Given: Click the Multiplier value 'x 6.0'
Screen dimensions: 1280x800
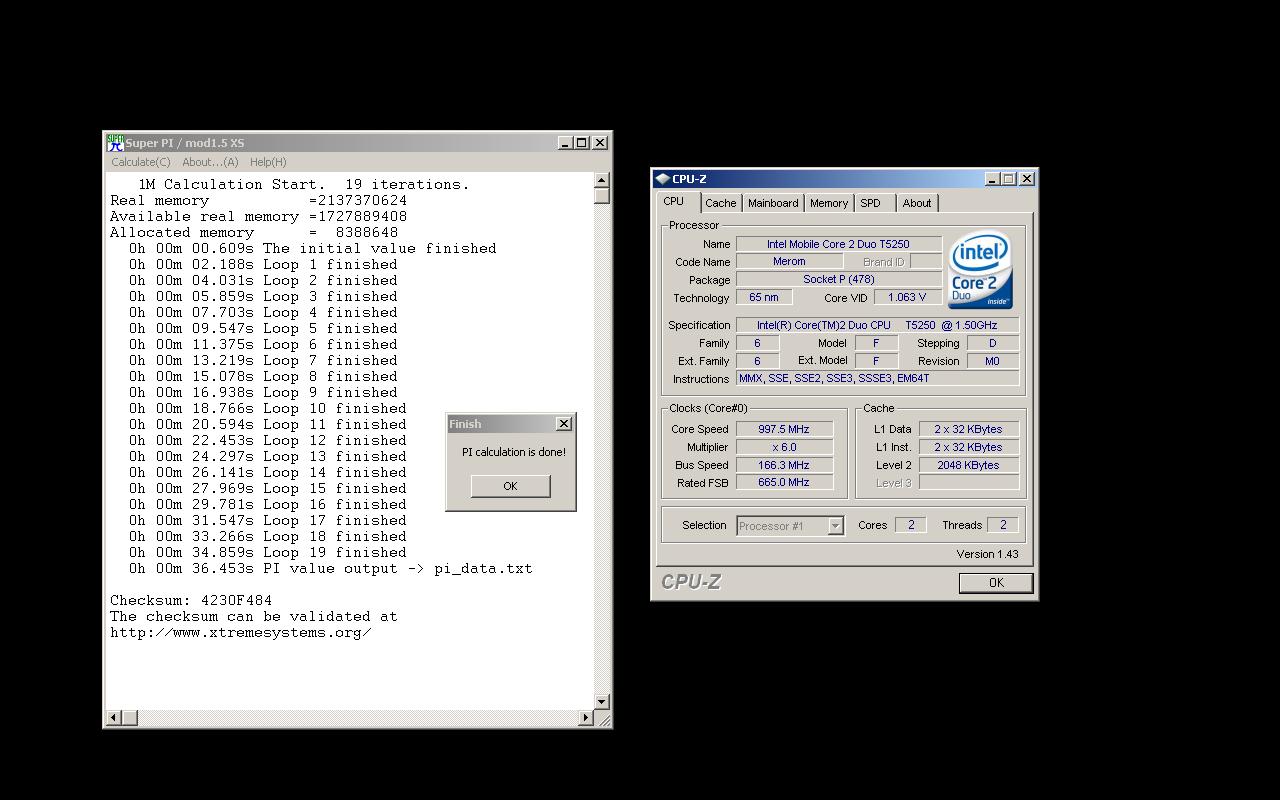Looking at the screenshot, I should pyautogui.click(x=784, y=447).
